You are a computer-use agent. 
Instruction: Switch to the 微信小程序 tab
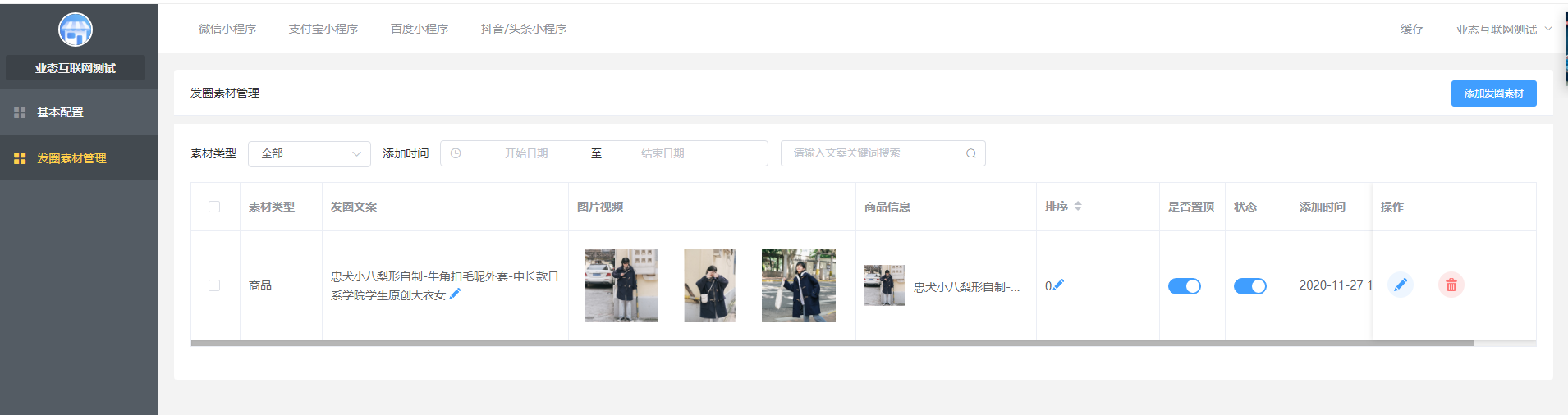227,29
